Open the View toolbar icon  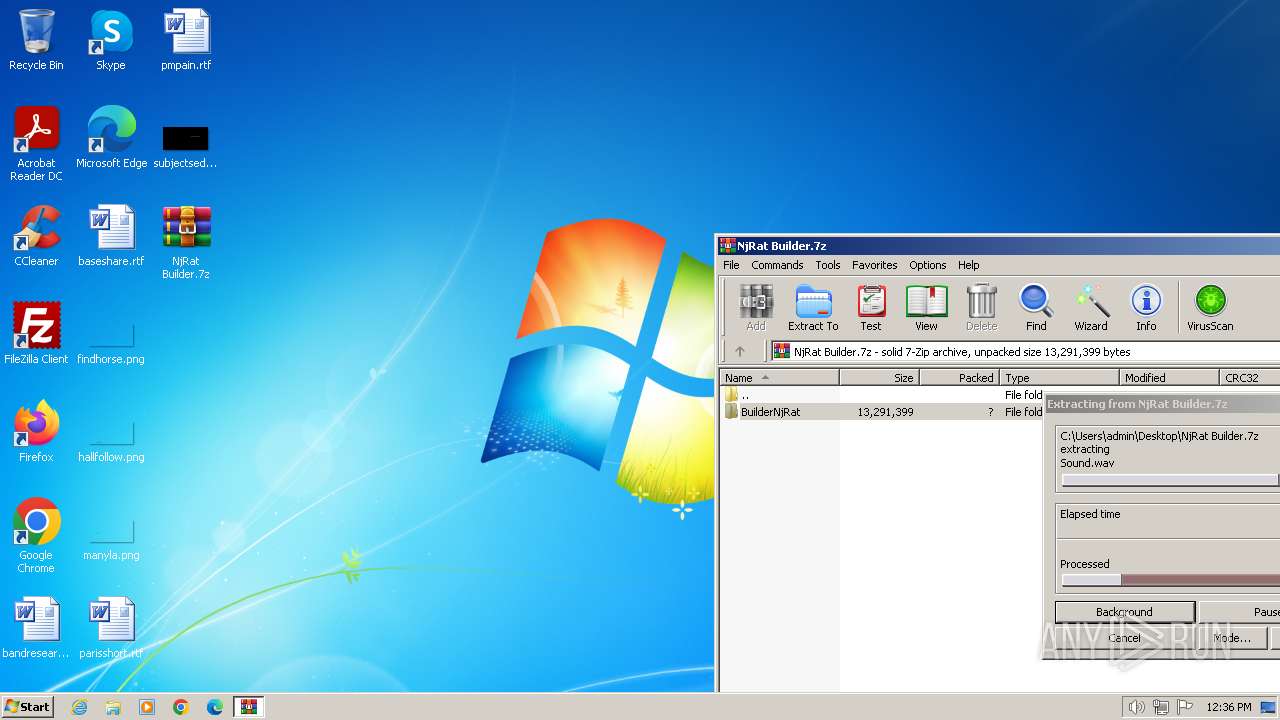927,307
